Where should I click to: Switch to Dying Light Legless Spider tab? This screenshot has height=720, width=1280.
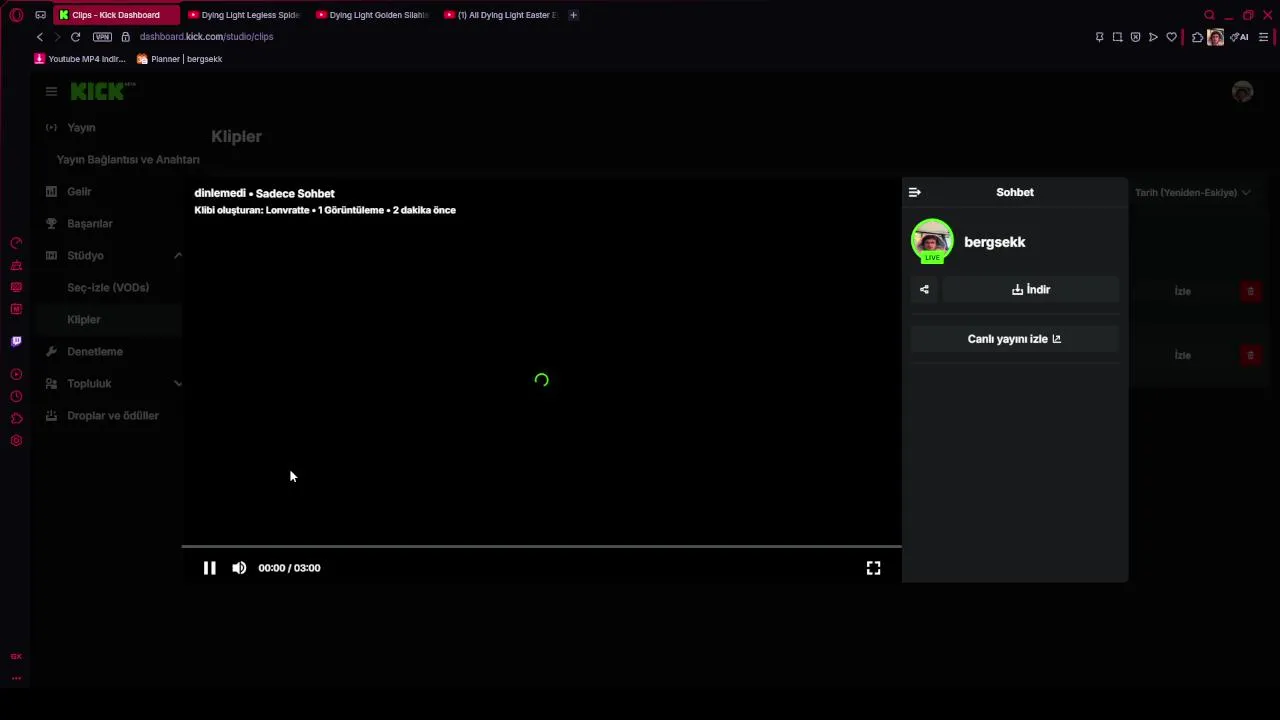245,15
